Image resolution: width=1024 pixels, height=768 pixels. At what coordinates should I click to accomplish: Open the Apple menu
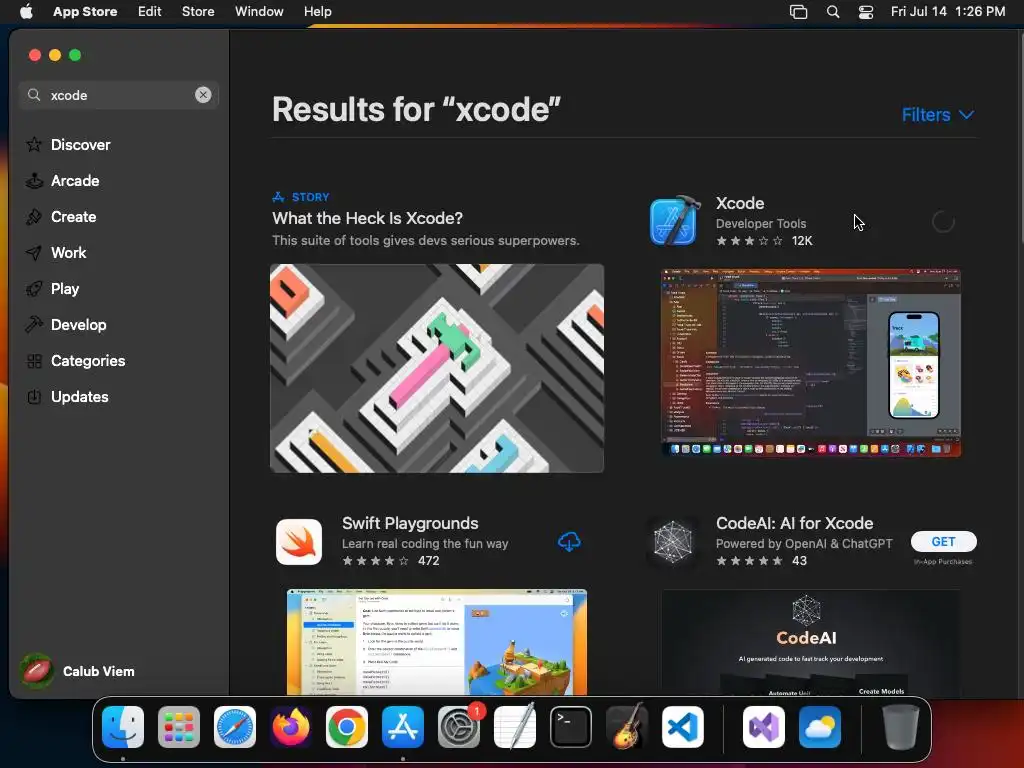point(26,11)
